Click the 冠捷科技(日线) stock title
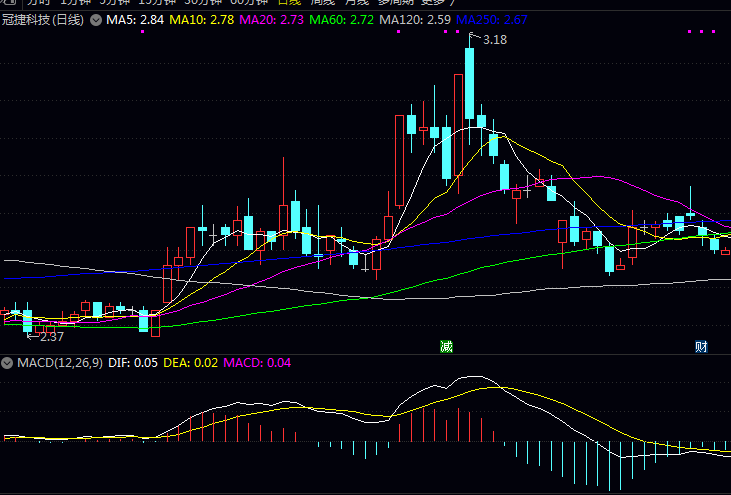 tap(44, 20)
